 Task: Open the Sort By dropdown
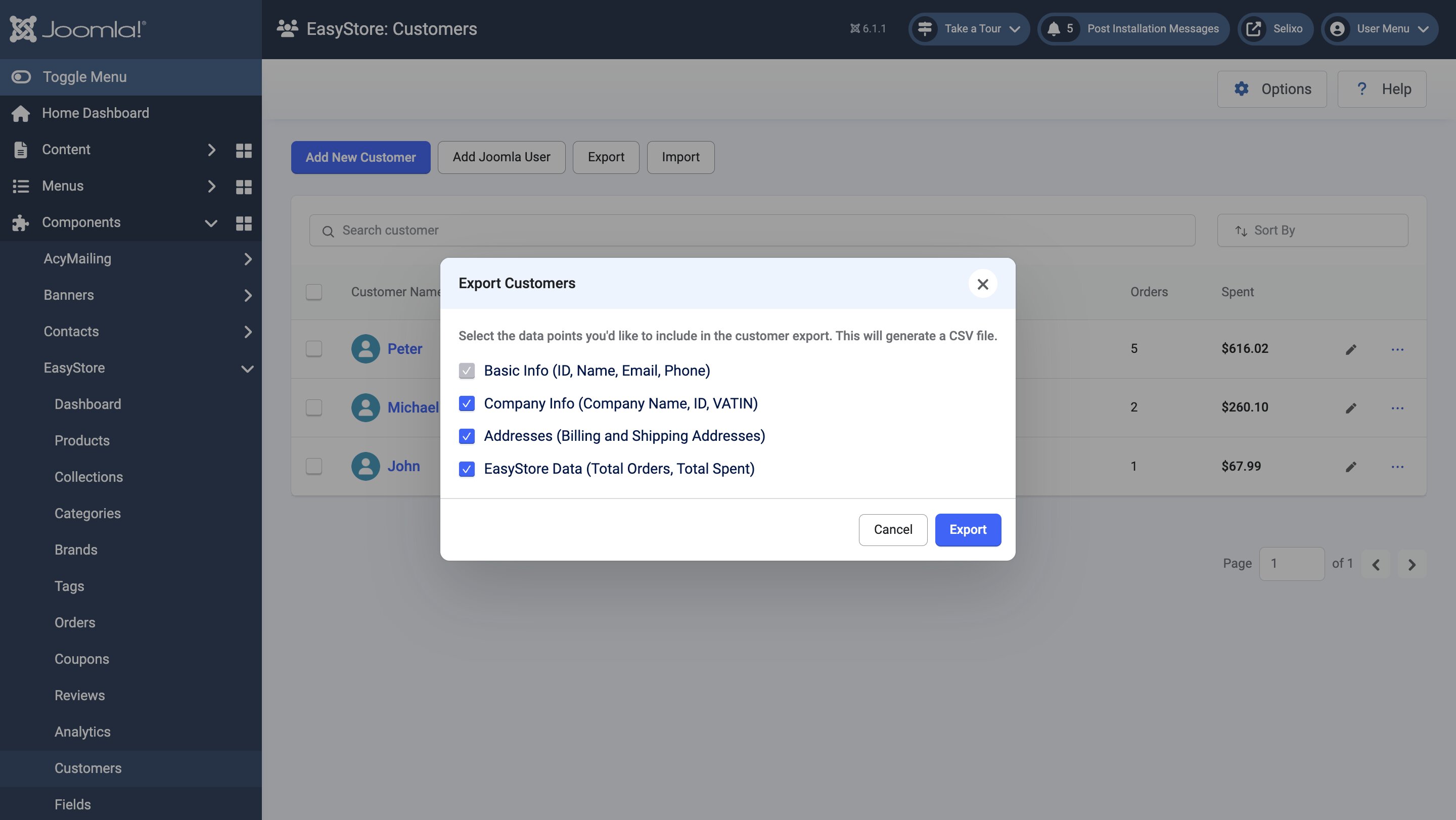(x=1312, y=231)
